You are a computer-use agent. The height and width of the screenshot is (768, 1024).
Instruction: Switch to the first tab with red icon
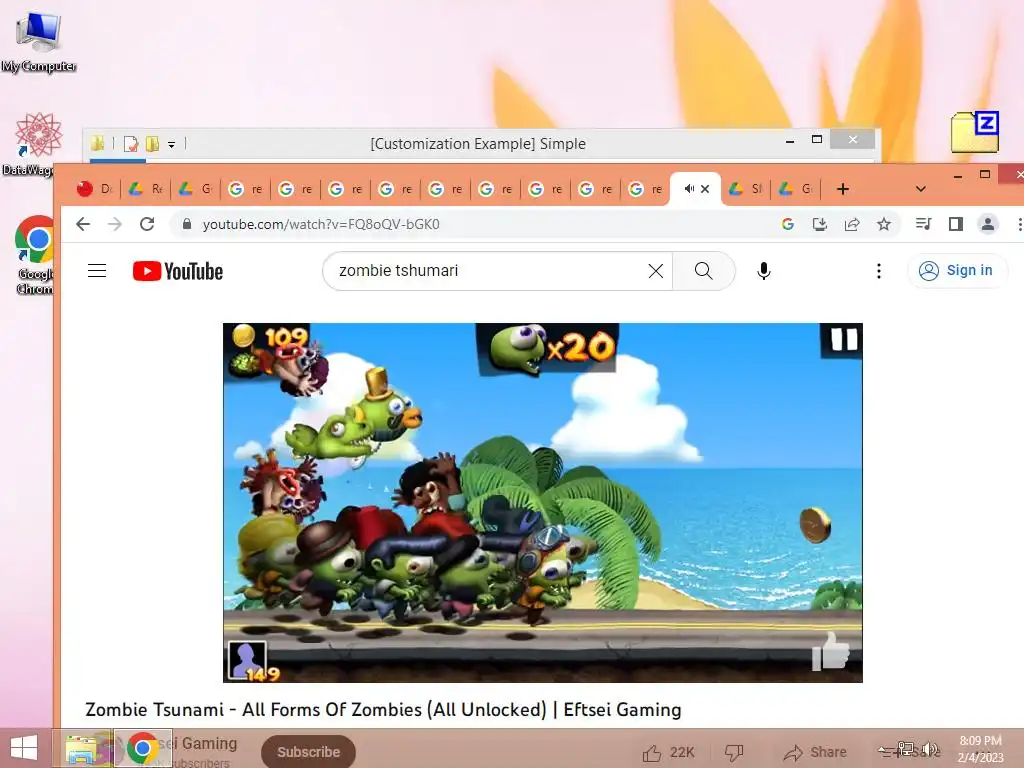point(95,189)
